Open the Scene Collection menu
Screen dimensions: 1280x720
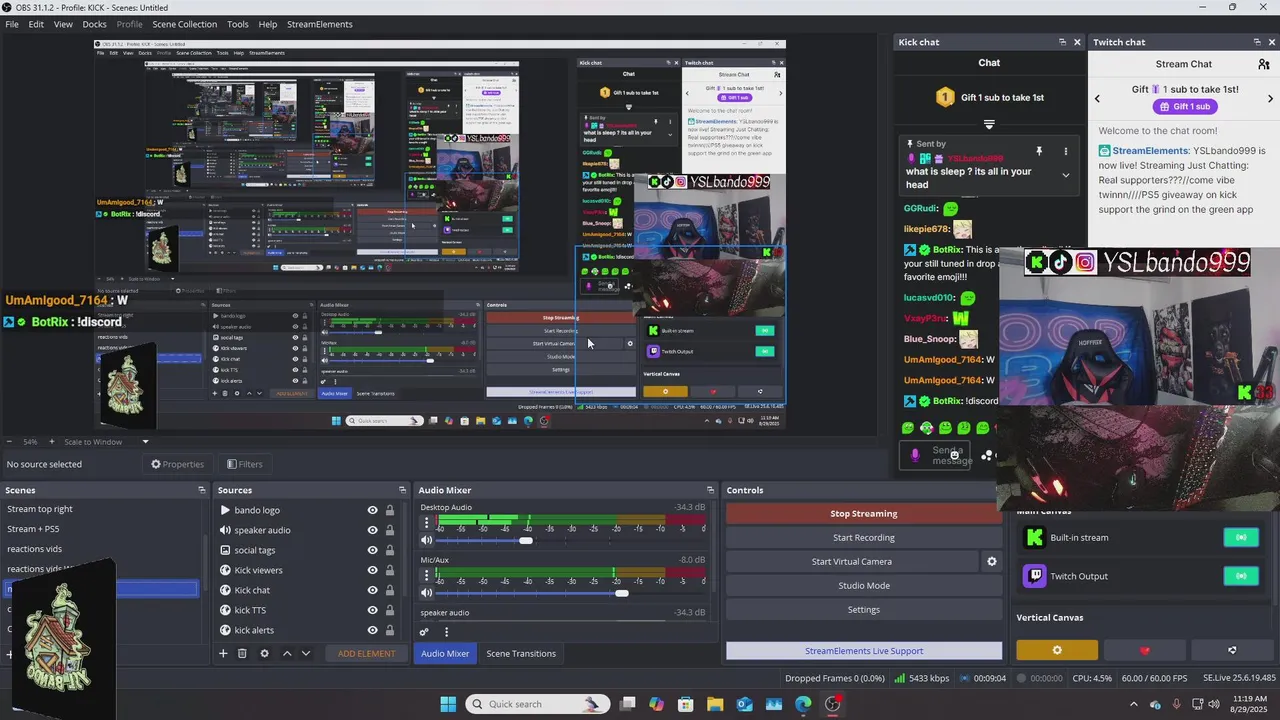pos(184,24)
